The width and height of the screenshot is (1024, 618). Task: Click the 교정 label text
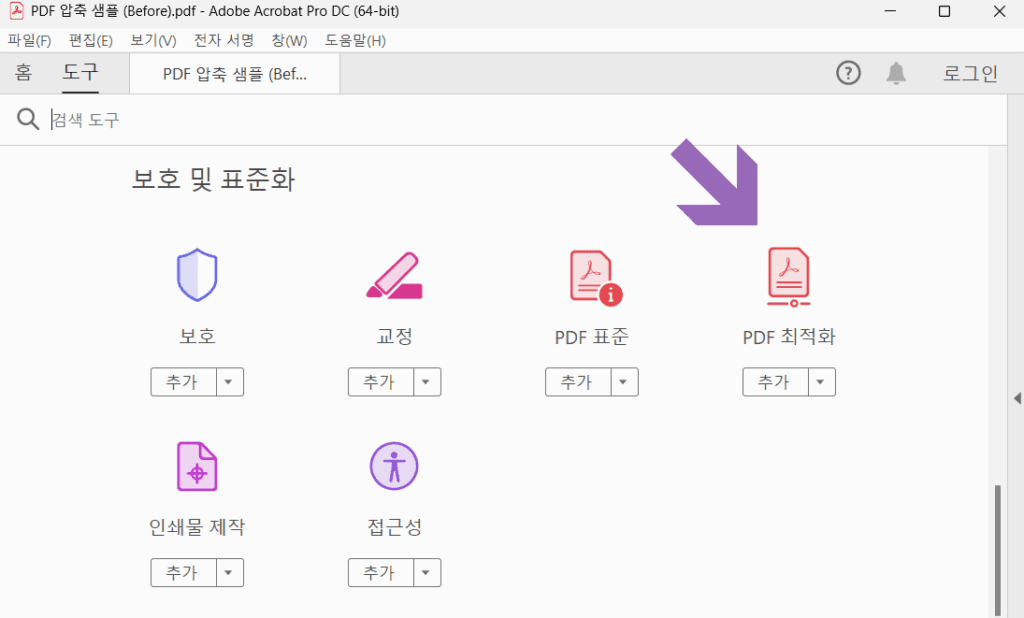(394, 336)
